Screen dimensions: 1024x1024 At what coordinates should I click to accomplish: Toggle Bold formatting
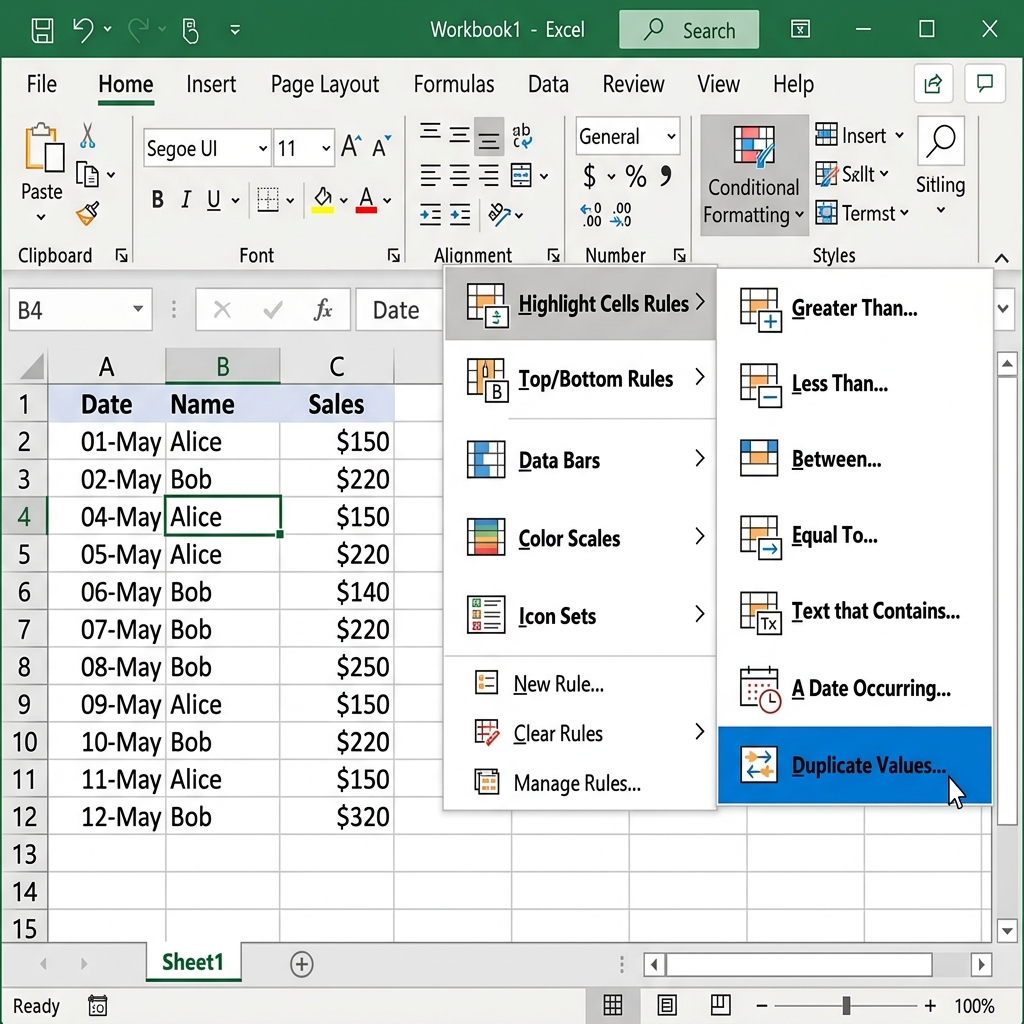pyautogui.click(x=157, y=199)
